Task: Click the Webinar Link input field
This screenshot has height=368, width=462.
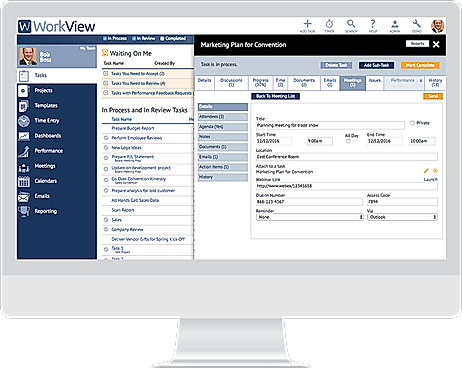Action: pos(347,186)
